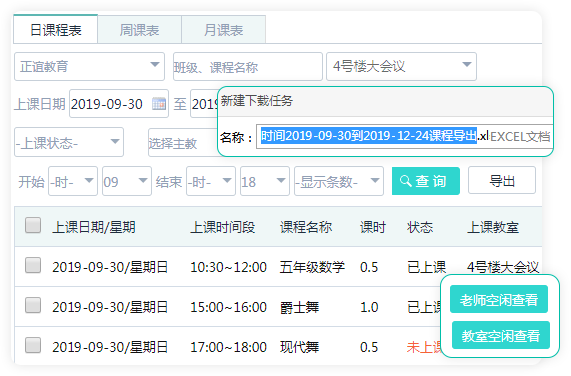
Task: Check the row for 爵士舞 course
Action: pyautogui.click(x=33, y=305)
